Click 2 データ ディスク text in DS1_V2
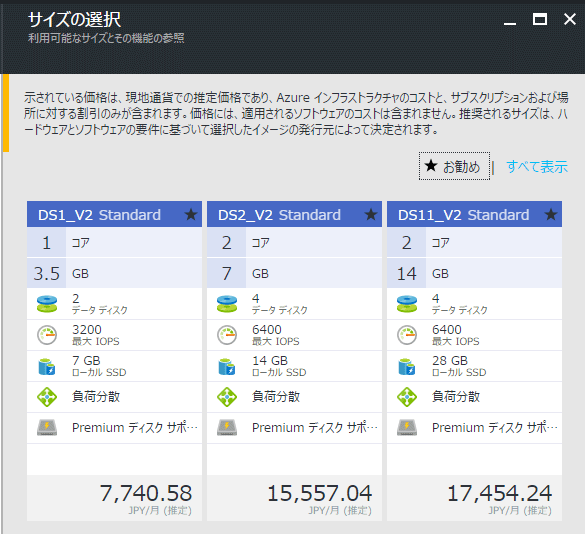The height and width of the screenshot is (534, 585). (100, 304)
